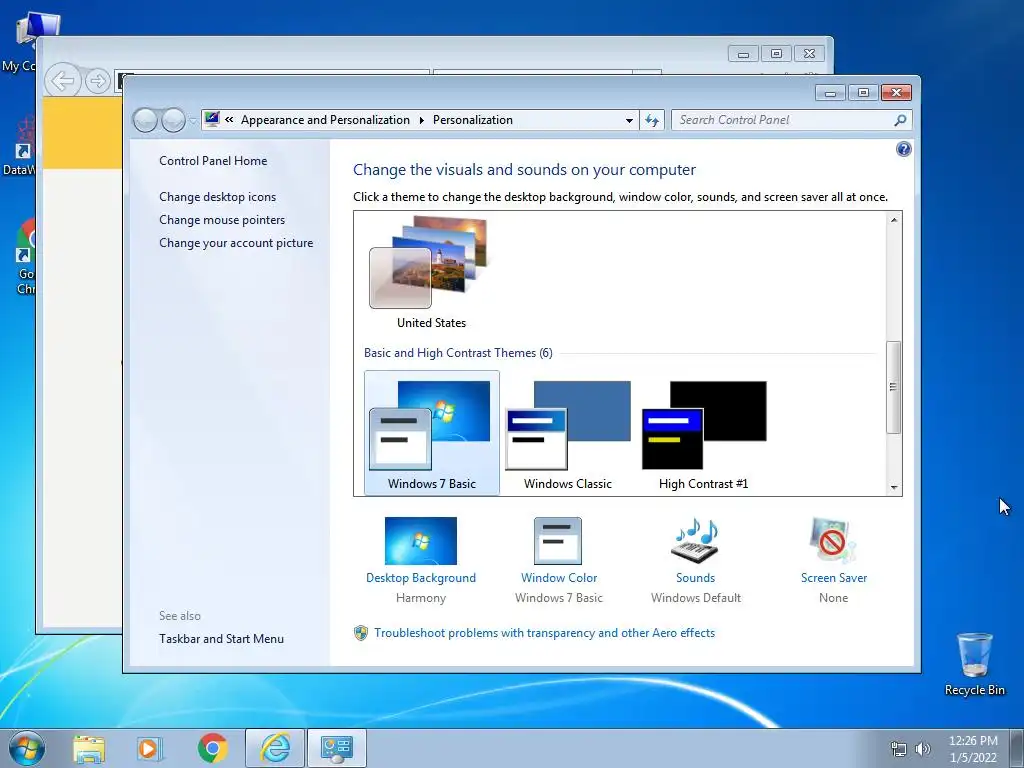Open the address bar history dropdown
Viewport: 1024px width, 768px height.
(x=629, y=120)
